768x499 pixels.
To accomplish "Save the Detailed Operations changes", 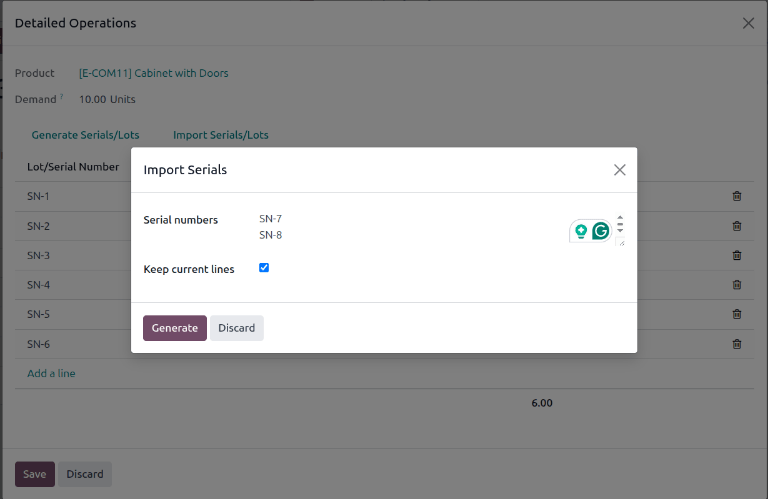I will pos(34,474).
